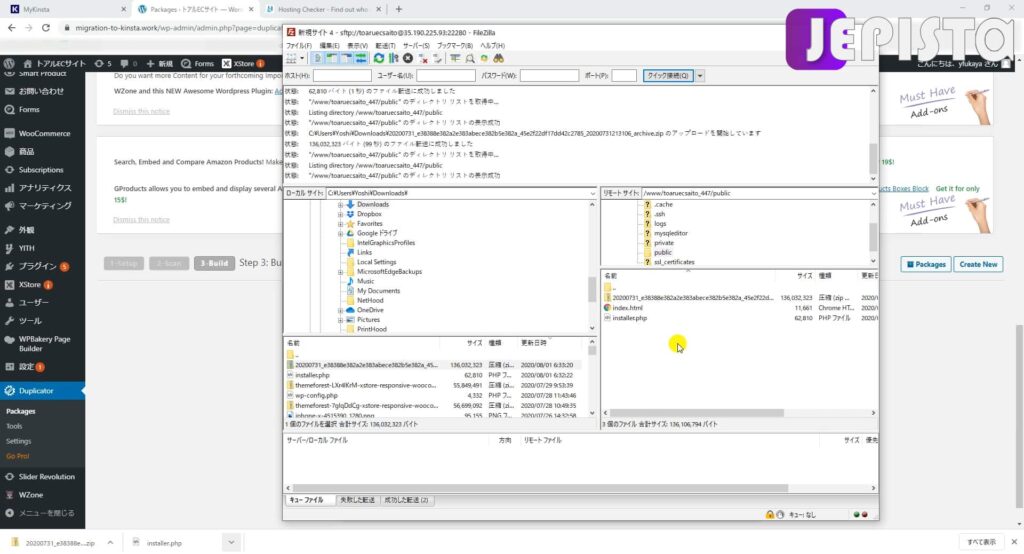
Task: Open the 編集(E) menu in FileZilla
Action: (x=328, y=46)
